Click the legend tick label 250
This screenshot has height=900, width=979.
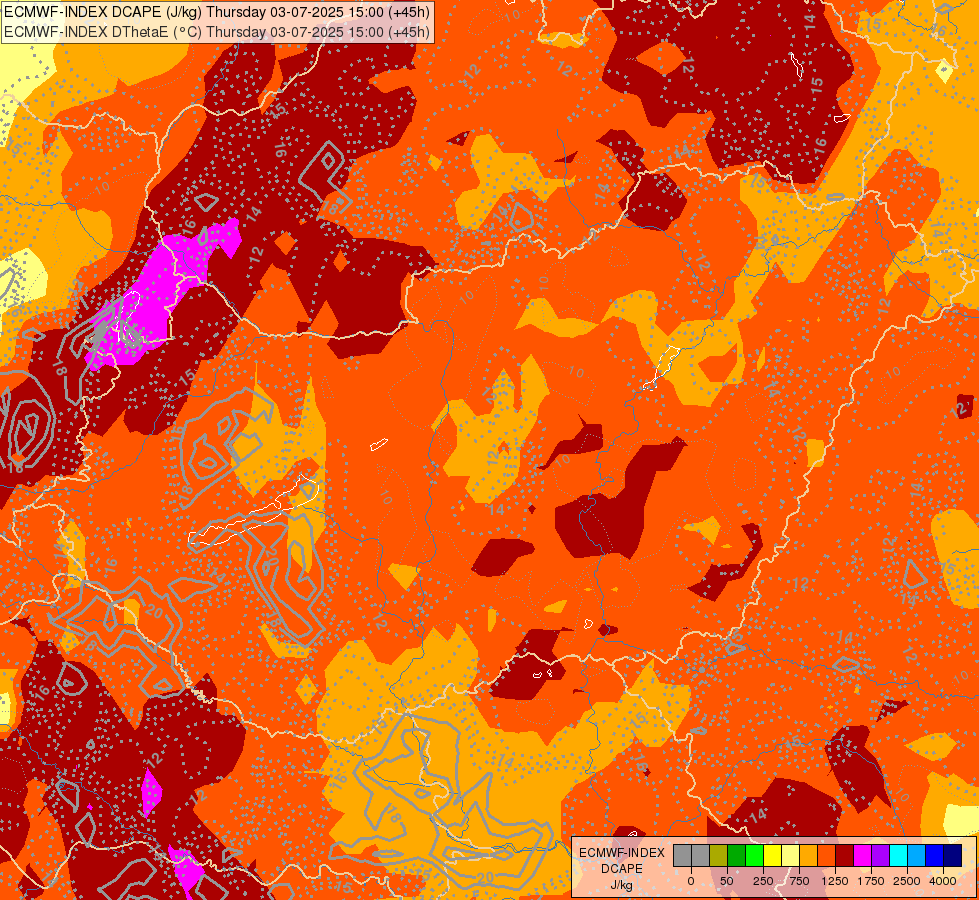tap(763, 881)
